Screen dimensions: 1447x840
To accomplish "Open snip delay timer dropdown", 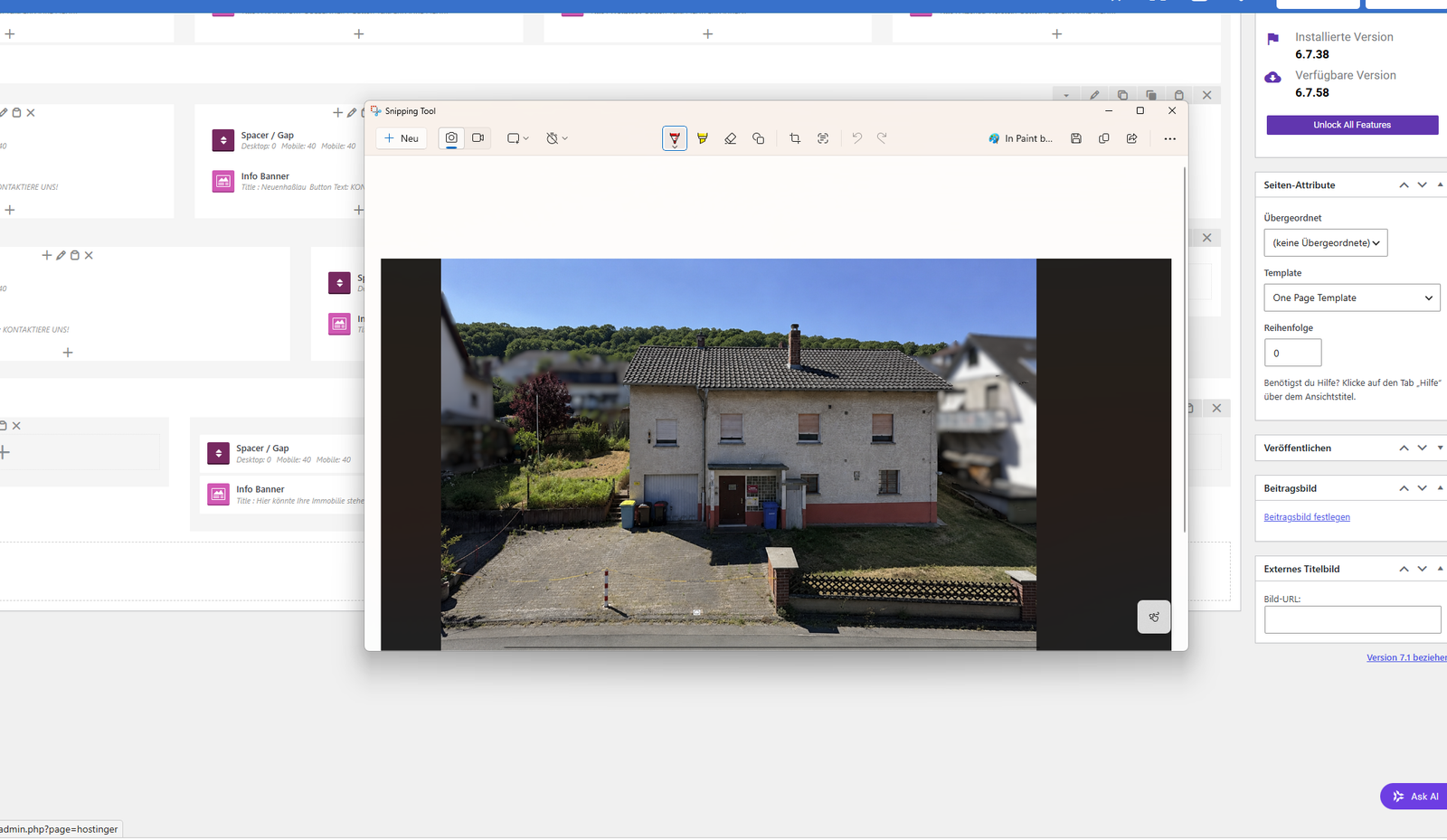I will (x=557, y=138).
